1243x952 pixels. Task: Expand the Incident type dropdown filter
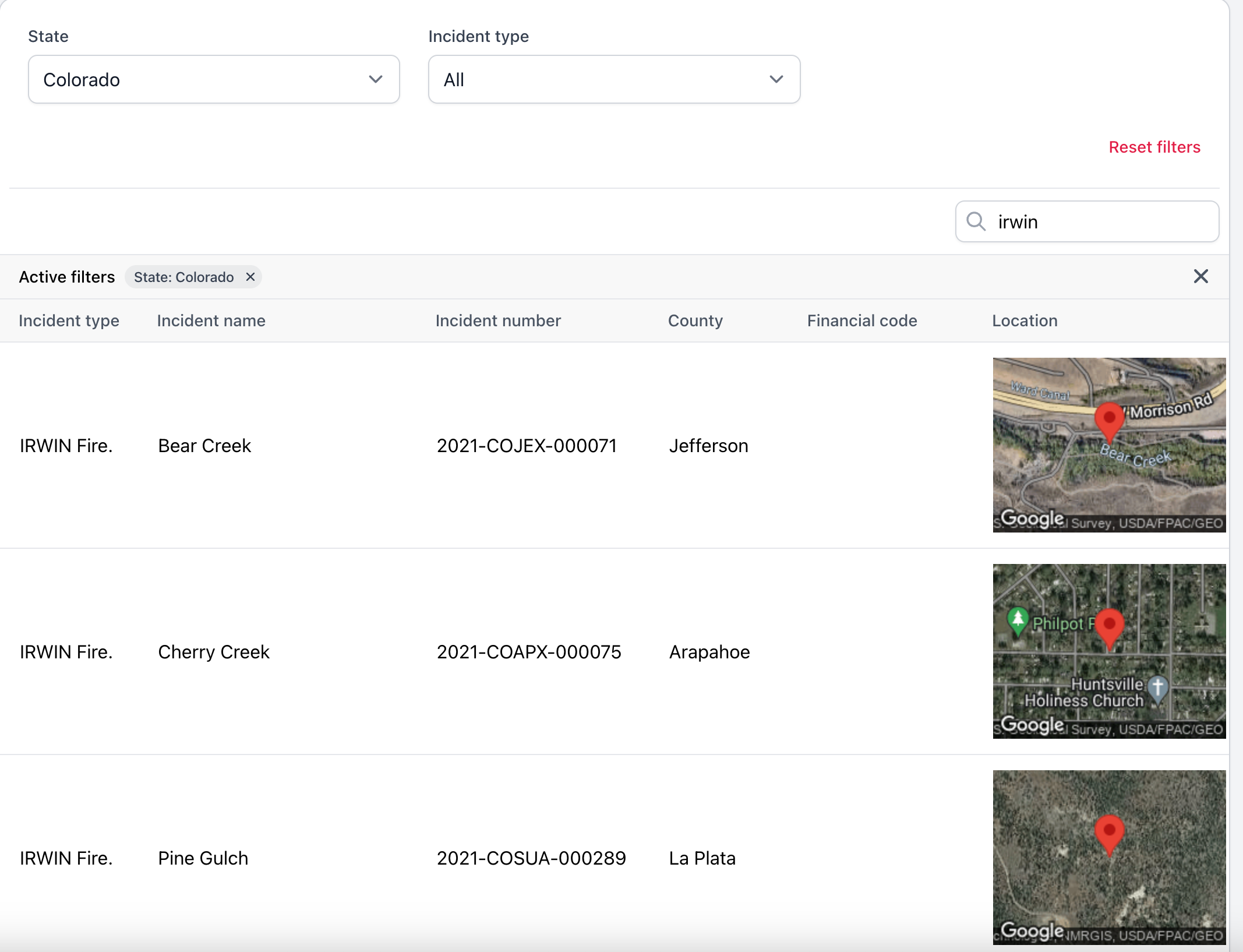click(x=615, y=79)
